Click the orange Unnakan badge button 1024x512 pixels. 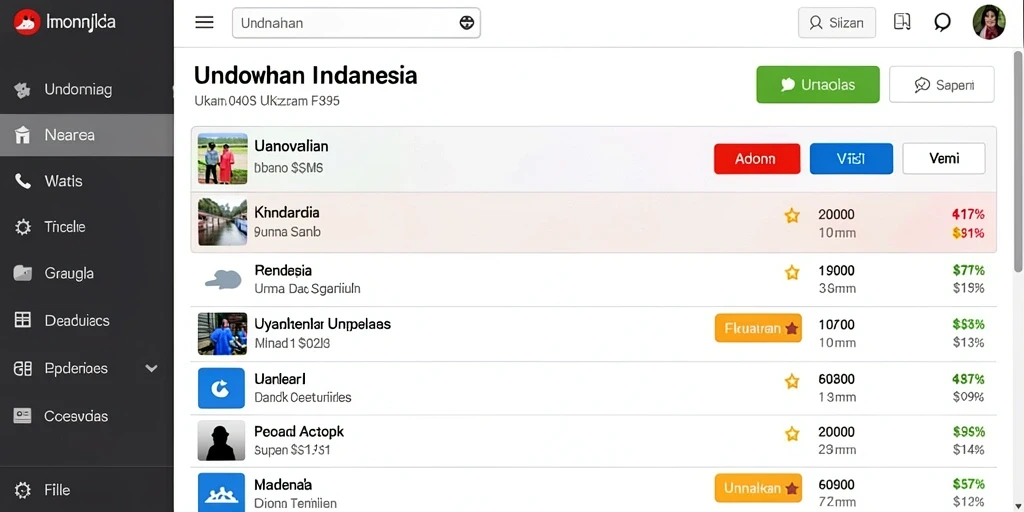[758, 488]
